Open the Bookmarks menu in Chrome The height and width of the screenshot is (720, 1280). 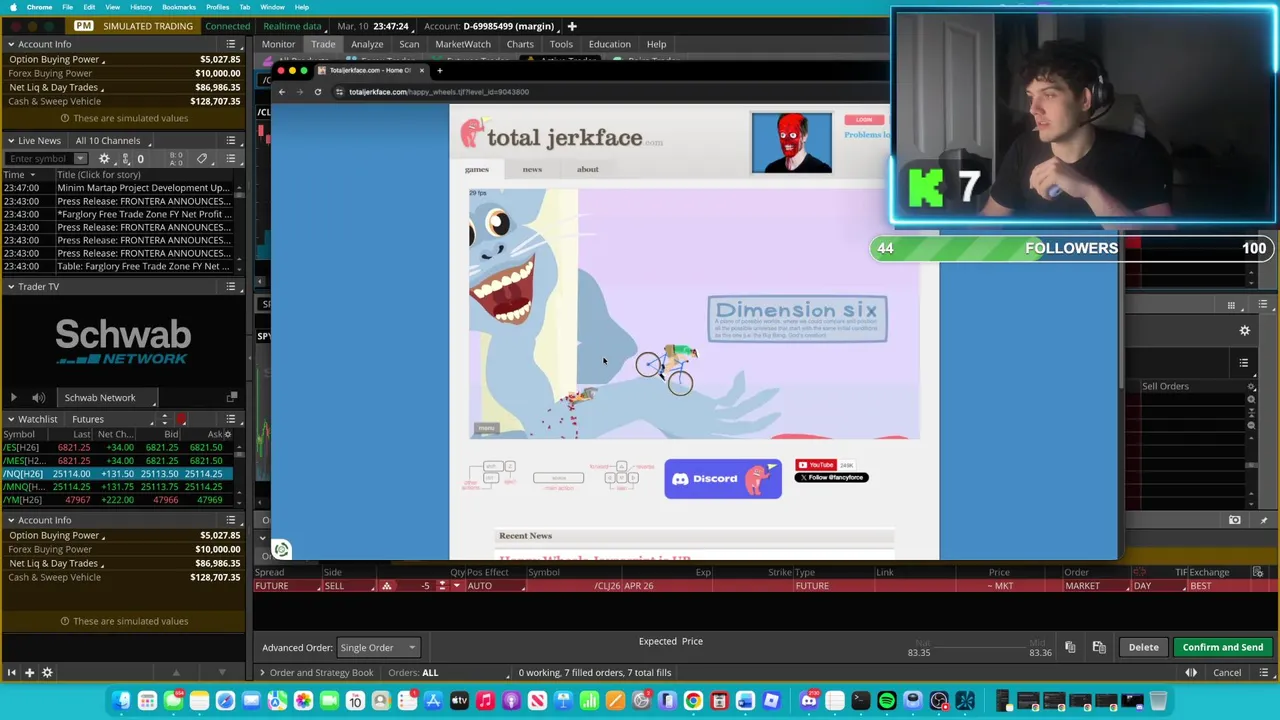tap(179, 7)
